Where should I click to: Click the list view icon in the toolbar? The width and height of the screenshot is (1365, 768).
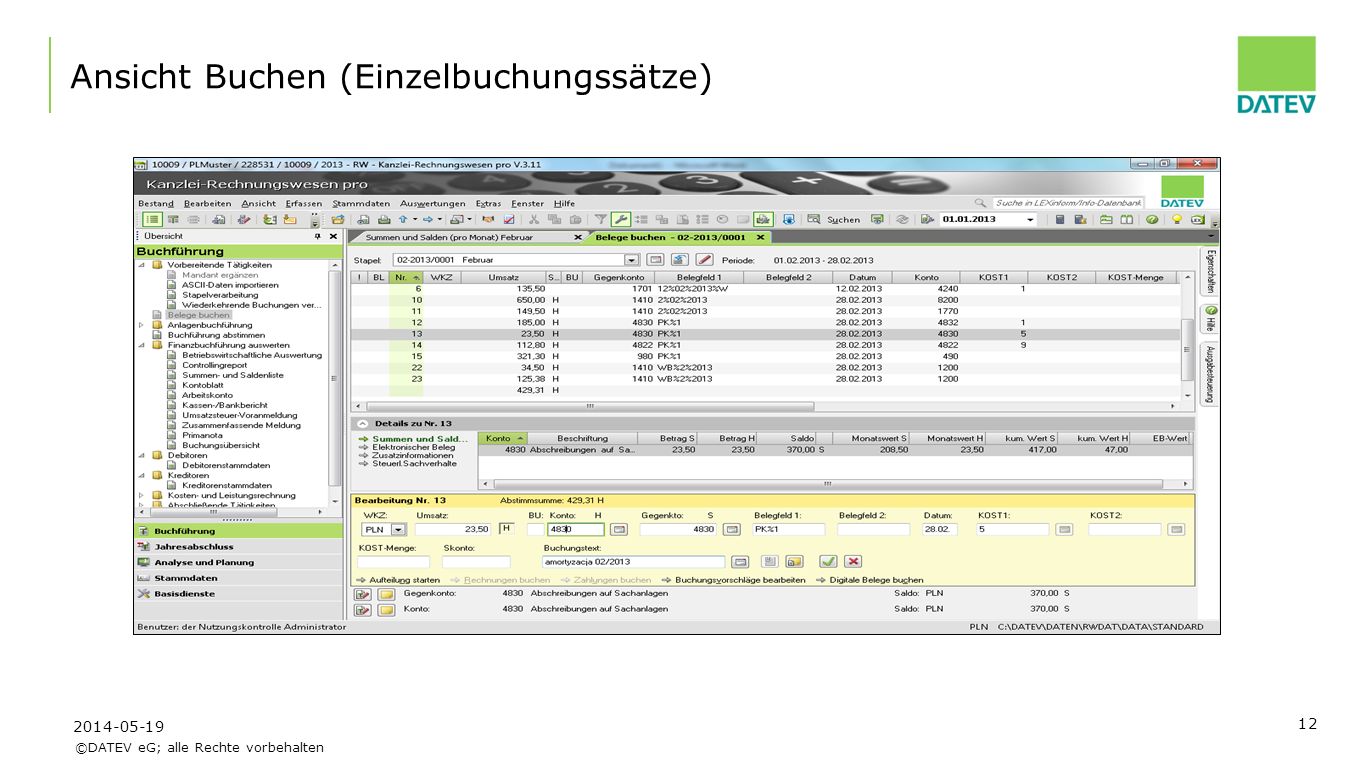click(152, 219)
